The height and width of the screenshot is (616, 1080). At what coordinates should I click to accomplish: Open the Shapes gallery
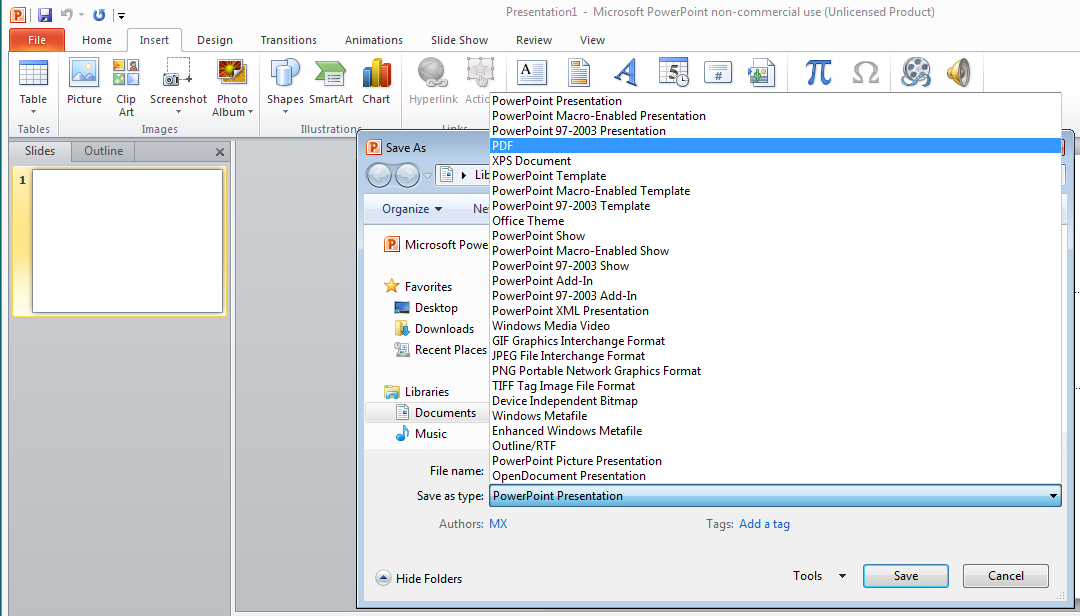click(285, 87)
